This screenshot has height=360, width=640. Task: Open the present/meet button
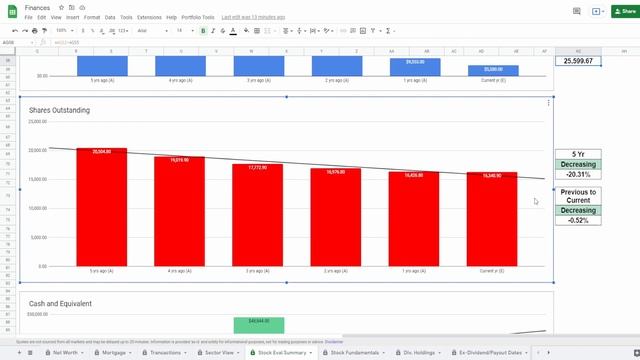tap(598, 11)
